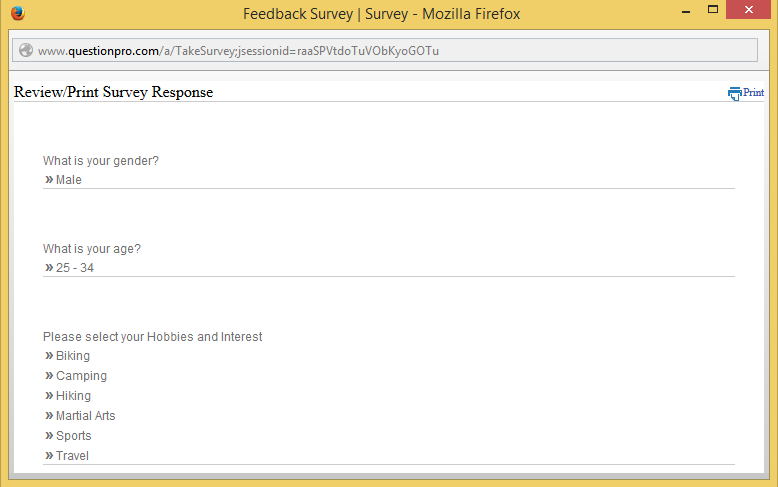This screenshot has height=487, width=778.
Task: Click the arrow bullet beside Male
Action: click(x=49, y=180)
